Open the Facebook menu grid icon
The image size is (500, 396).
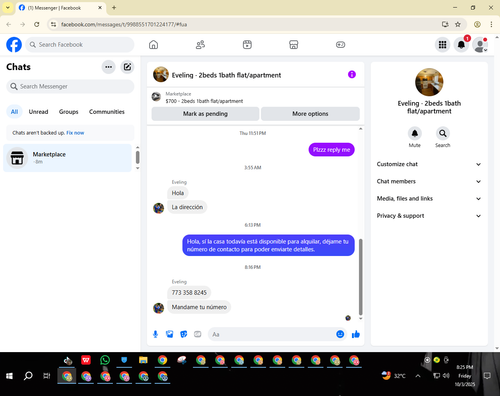(x=442, y=45)
